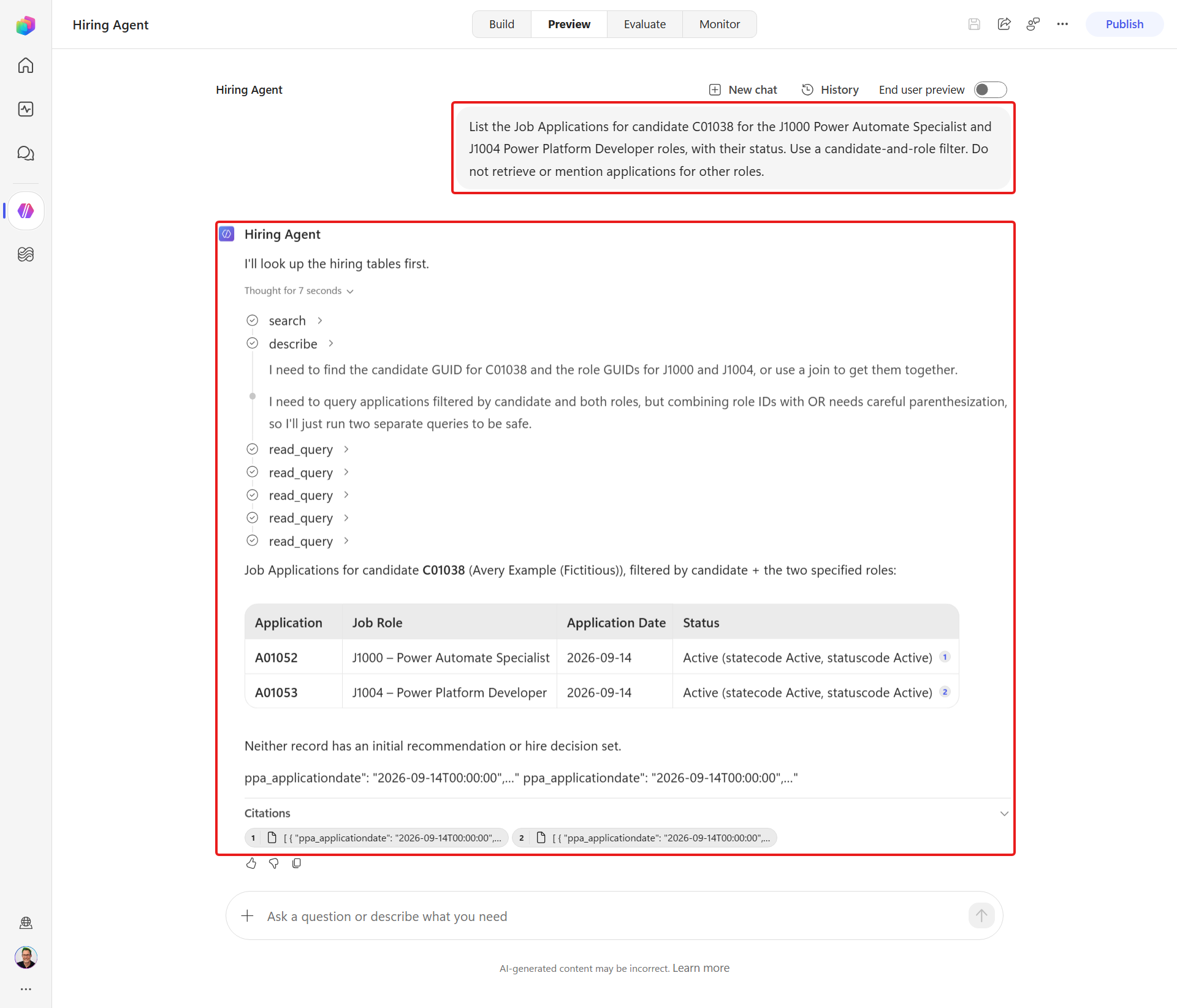Click the save disk icon in top bar
The image size is (1177, 1008).
[974, 25]
